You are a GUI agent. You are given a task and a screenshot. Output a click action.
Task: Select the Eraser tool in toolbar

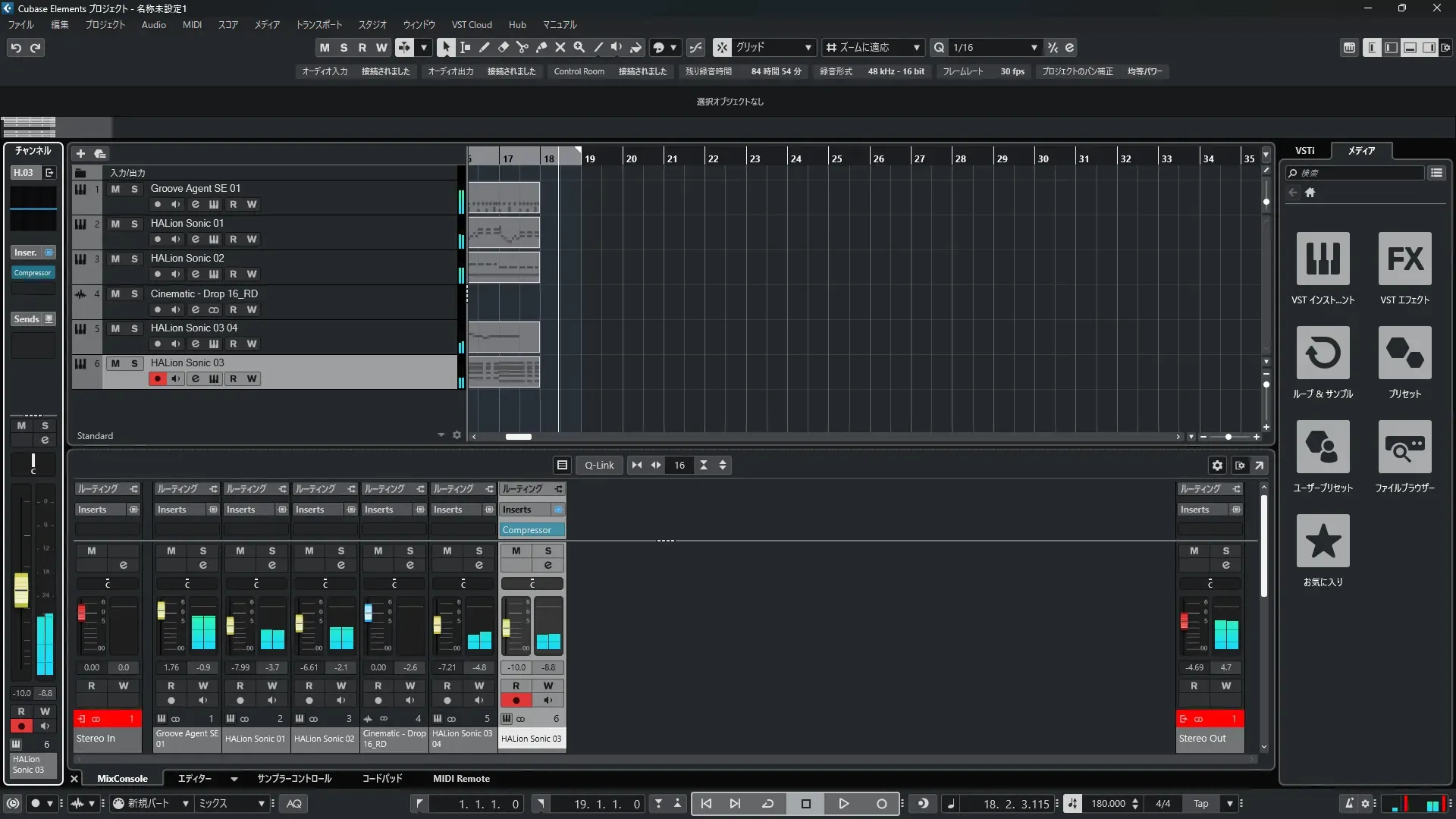[503, 47]
